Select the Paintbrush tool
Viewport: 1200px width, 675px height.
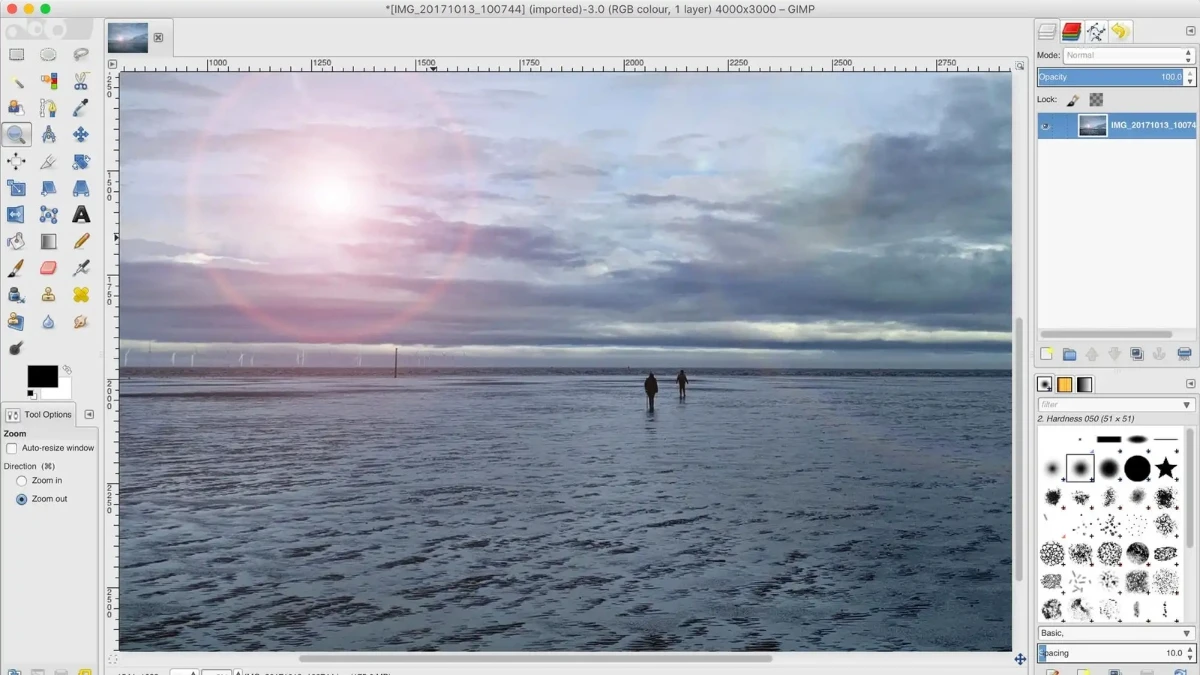[16, 268]
